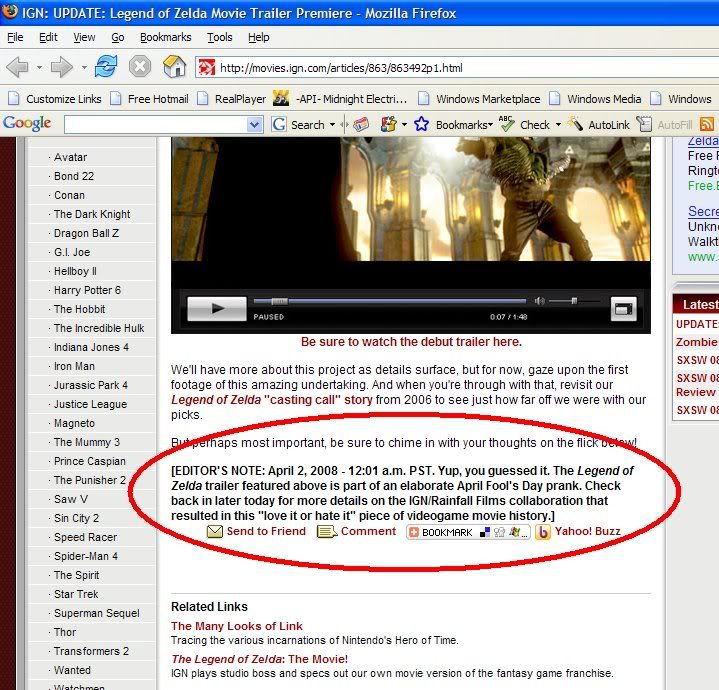The height and width of the screenshot is (690, 719).
Task: Click the Stop loading button
Action: coord(140,68)
